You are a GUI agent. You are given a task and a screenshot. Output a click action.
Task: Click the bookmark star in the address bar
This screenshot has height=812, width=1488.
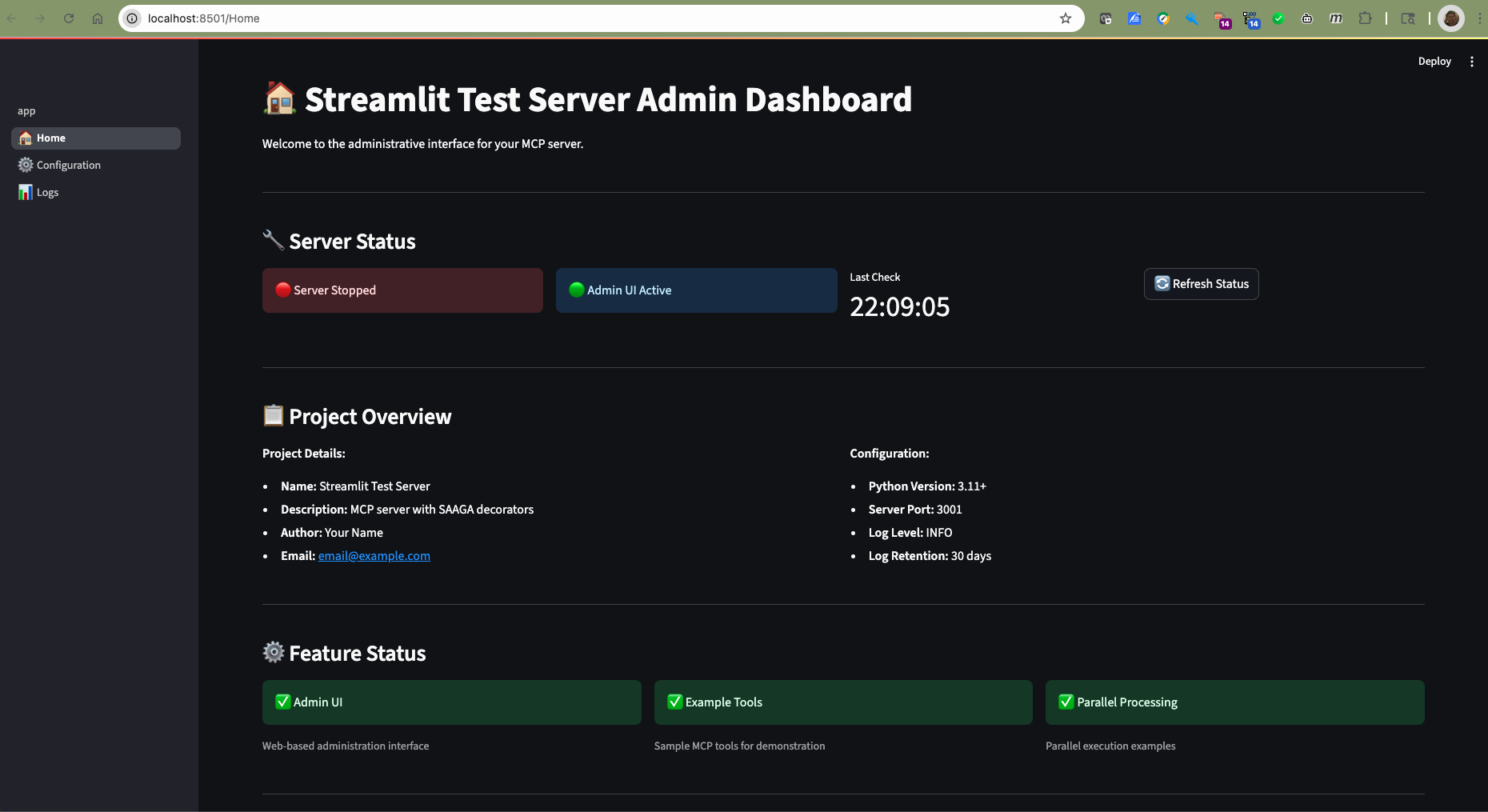(x=1065, y=18)
